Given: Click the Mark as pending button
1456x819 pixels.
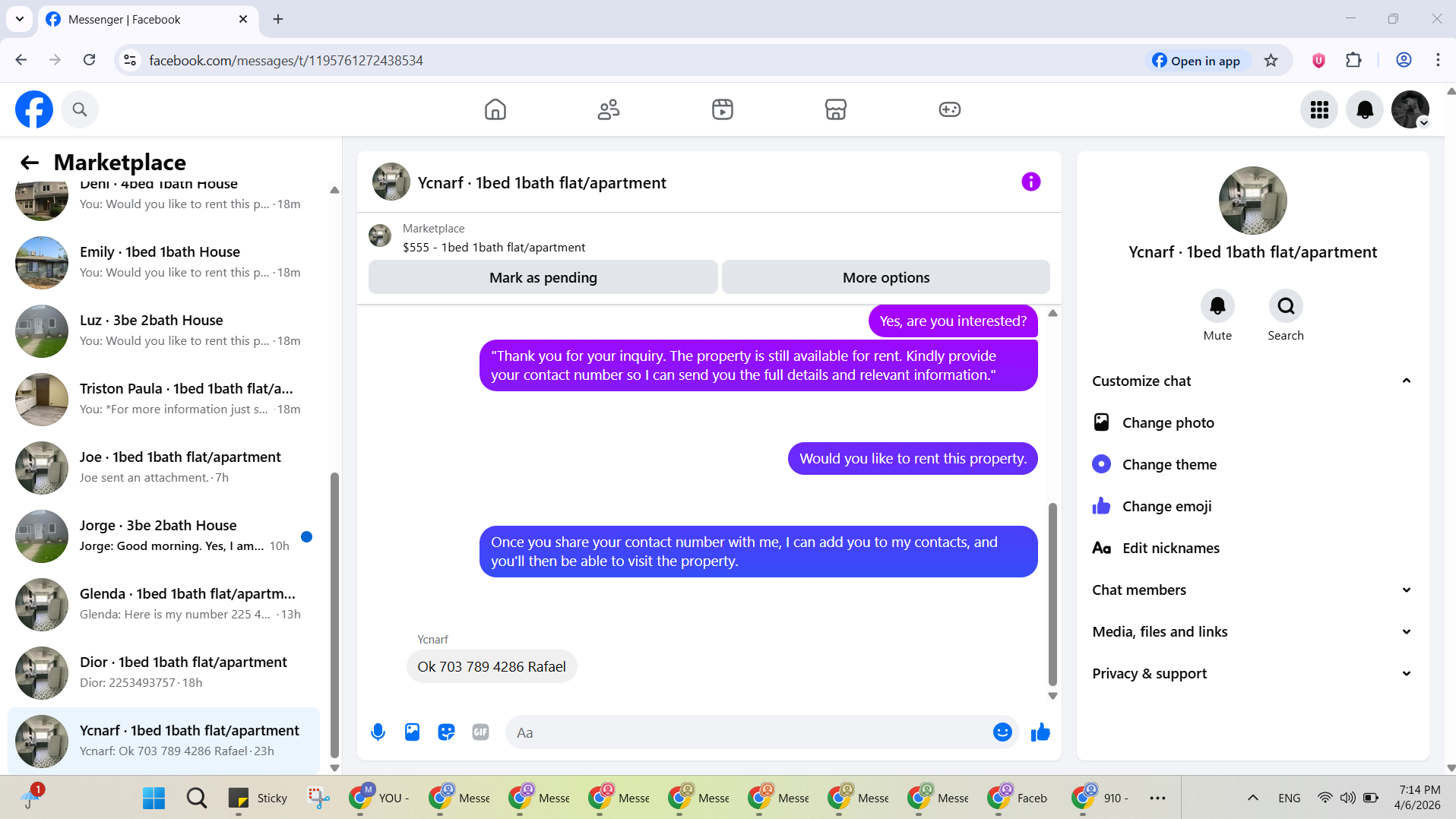Looking at the screenshot, I should [543, 277].
